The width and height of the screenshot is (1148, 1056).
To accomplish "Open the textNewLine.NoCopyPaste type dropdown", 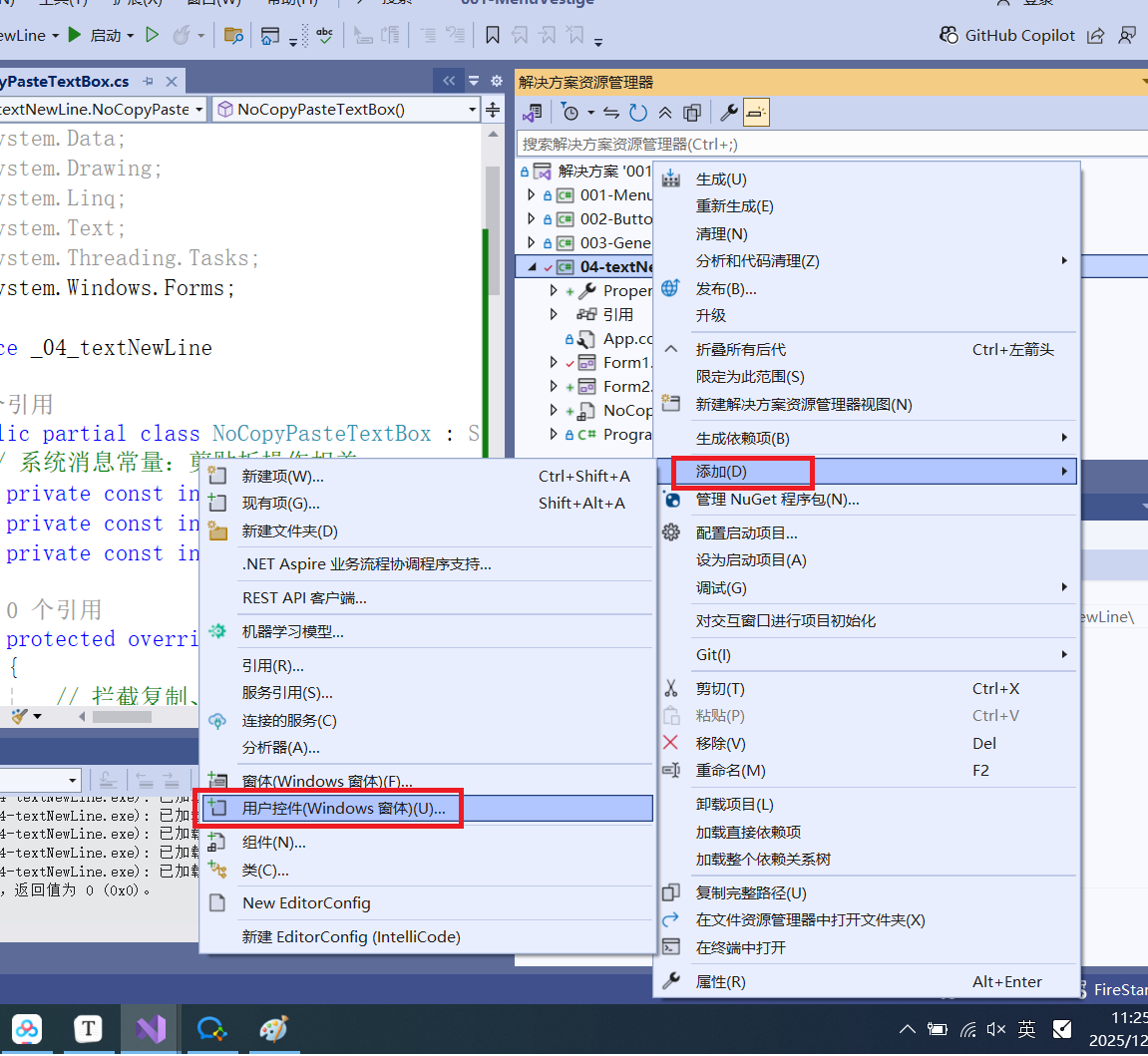I will coord(198,110).
